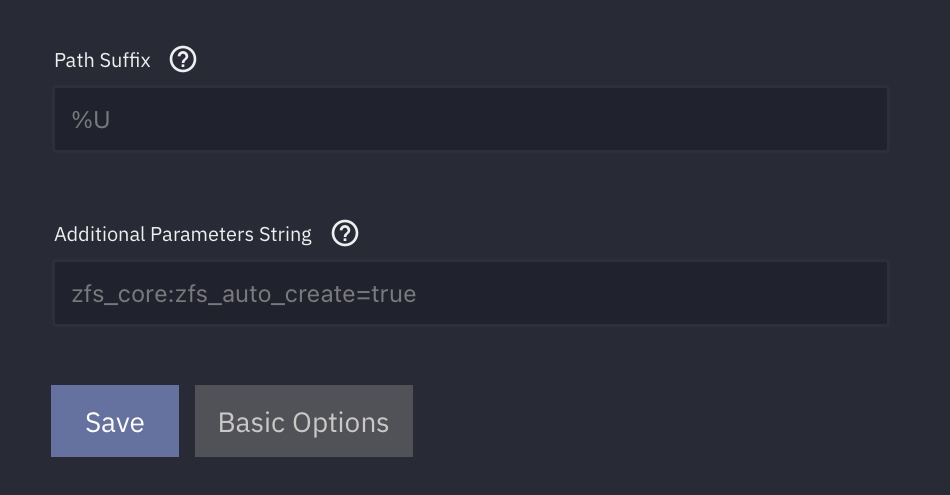This screenshot has width=950, height=495.
Task: Click the Additional Parameters String label
Action: (x=183, y=234)
